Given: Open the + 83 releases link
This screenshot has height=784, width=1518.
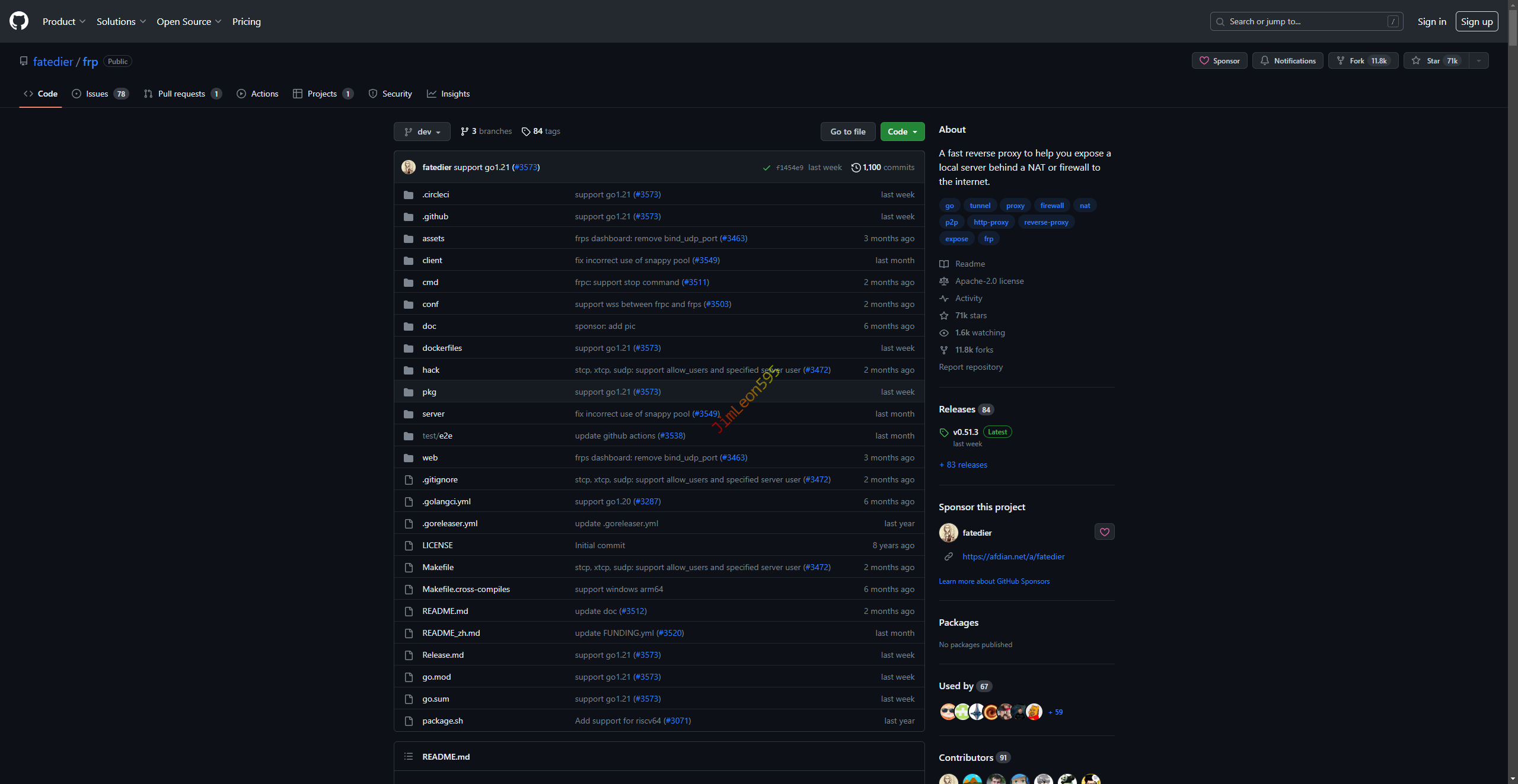Looking at the screenshot, I should point(964,465).
